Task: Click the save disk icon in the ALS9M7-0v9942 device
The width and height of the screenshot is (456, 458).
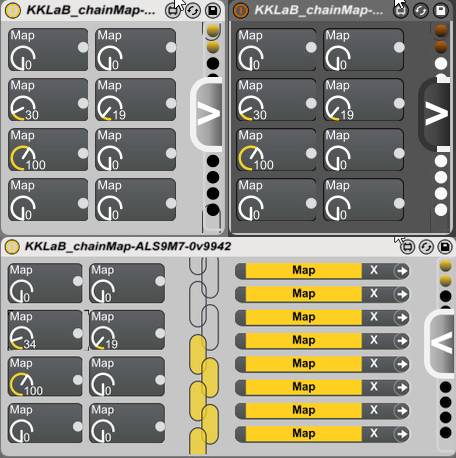Action: click(x=445, y=247)
